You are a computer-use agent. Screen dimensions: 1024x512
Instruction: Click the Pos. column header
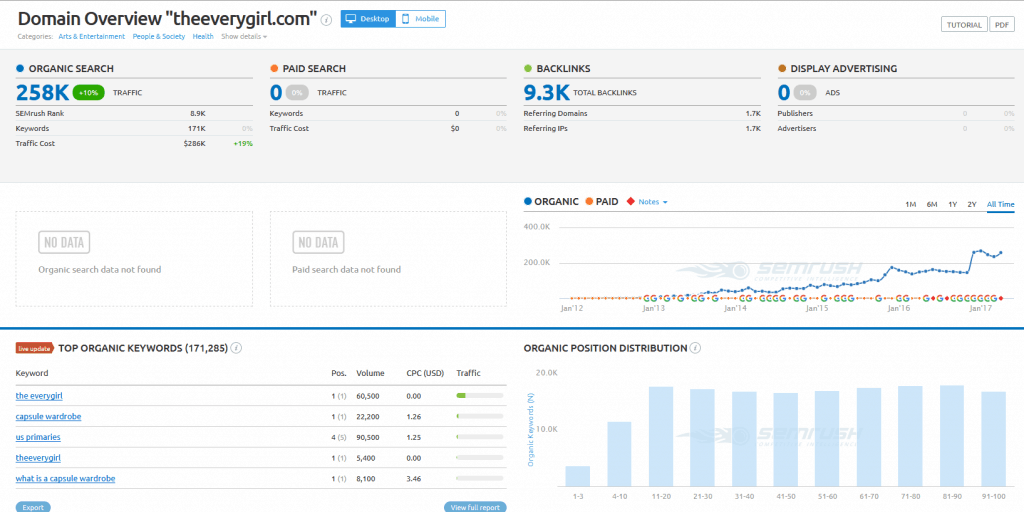[x=338, y=374]
